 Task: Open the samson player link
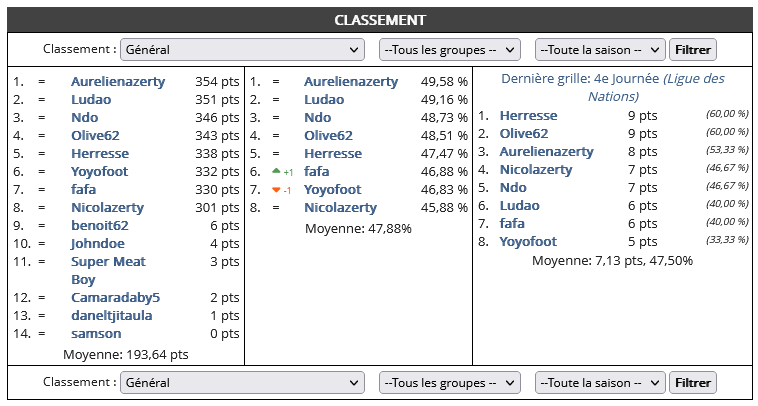pyautogui.click(x=96, y=334)
